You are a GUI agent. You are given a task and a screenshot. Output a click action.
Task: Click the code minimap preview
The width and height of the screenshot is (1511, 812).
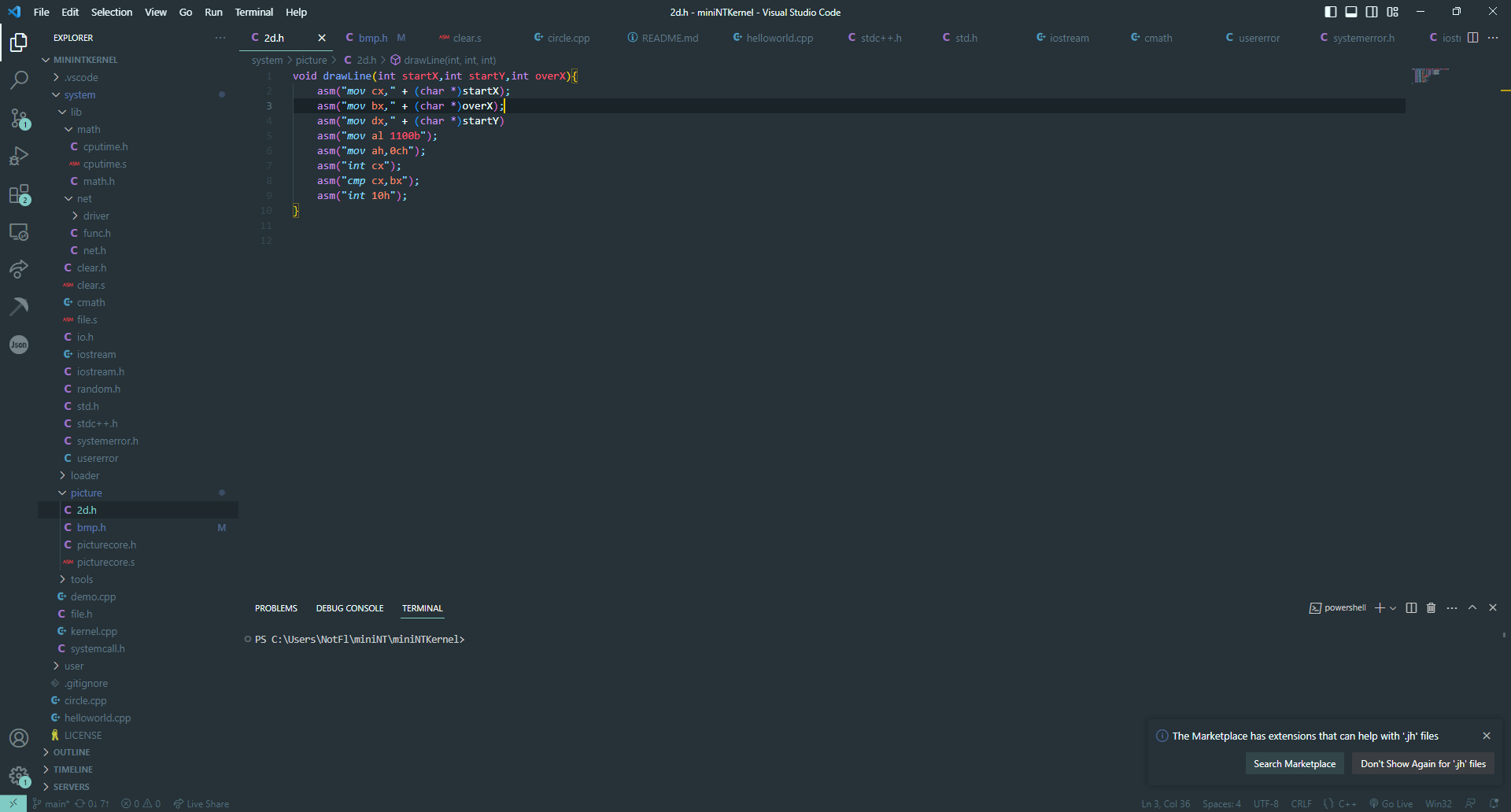point(1431,76)
